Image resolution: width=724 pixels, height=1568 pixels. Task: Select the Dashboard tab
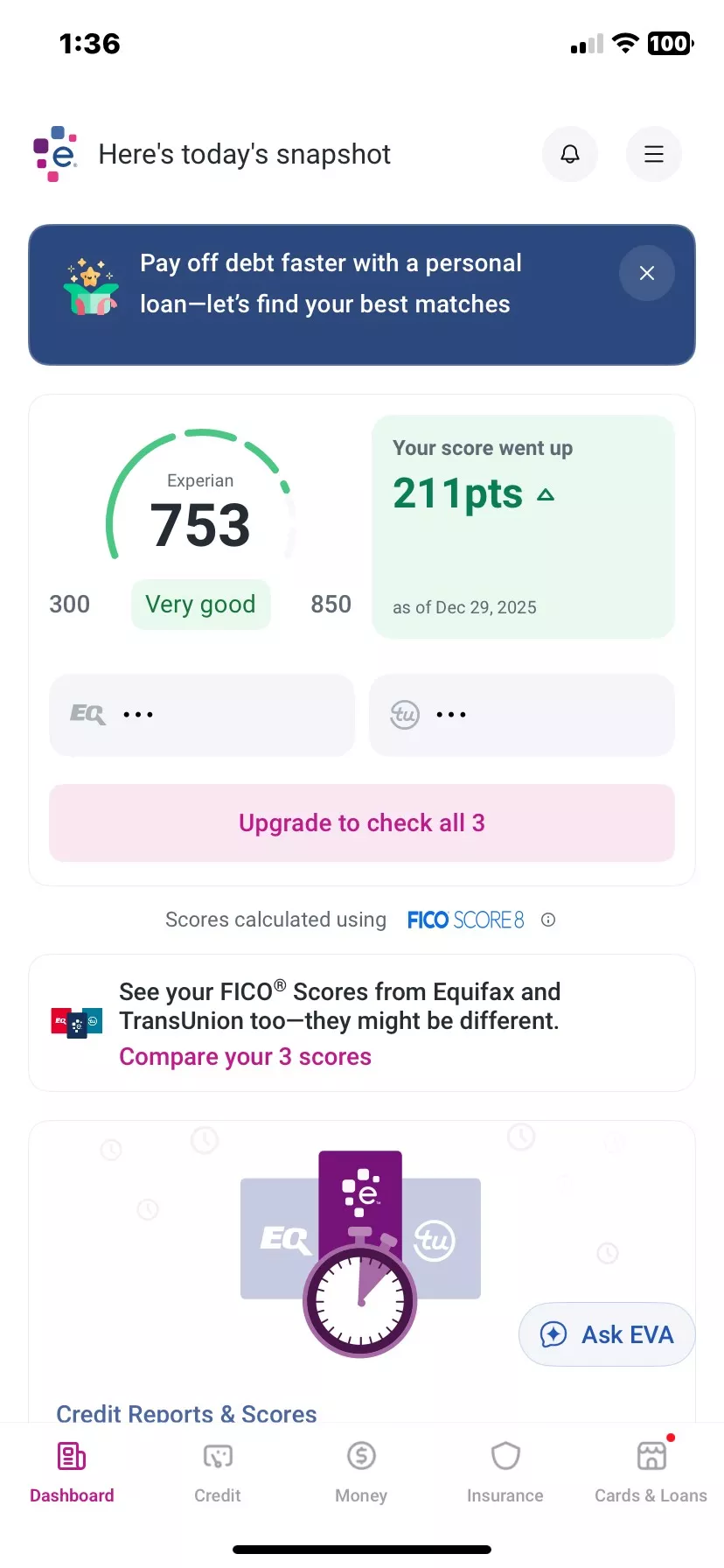[x=72, y=1472]
